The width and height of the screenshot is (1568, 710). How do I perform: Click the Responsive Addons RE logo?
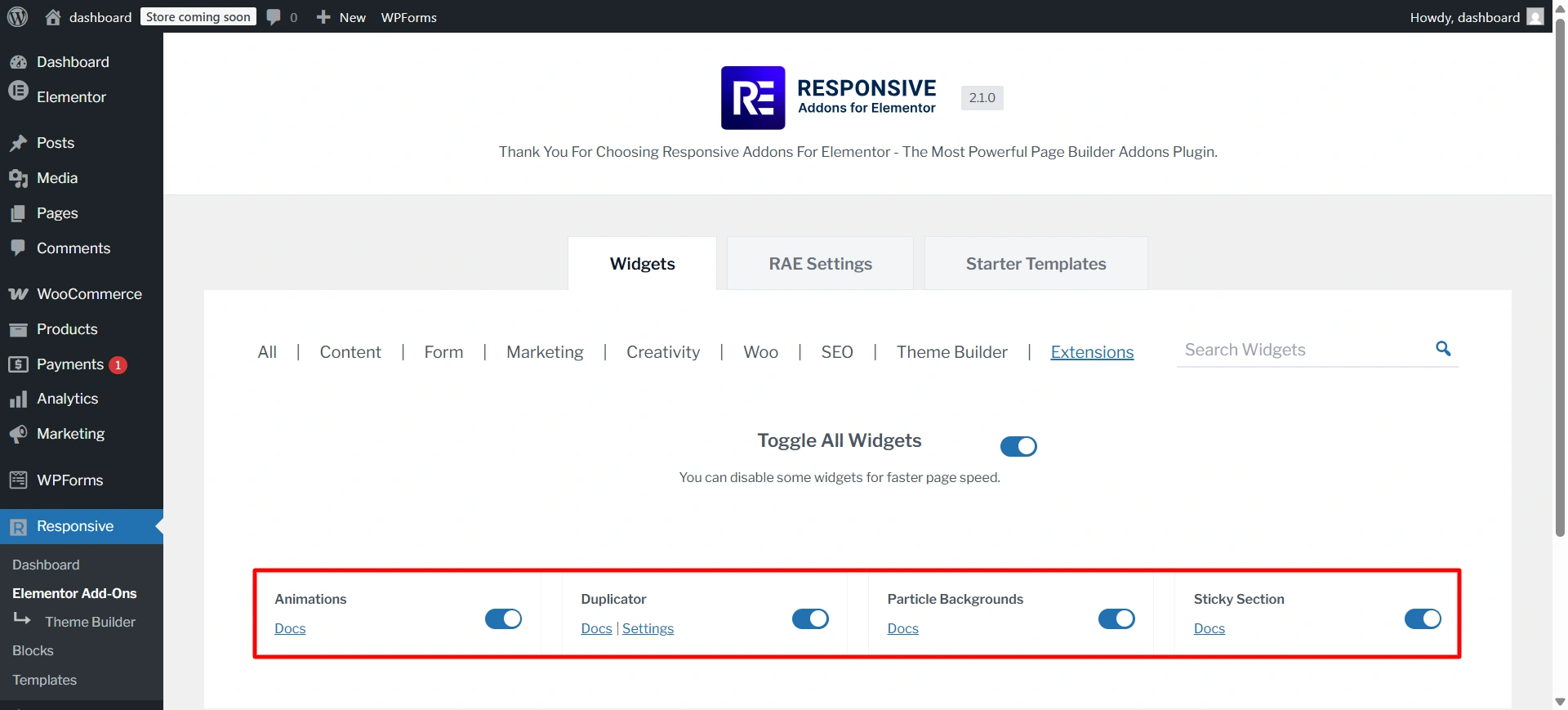tap(753, 98)
